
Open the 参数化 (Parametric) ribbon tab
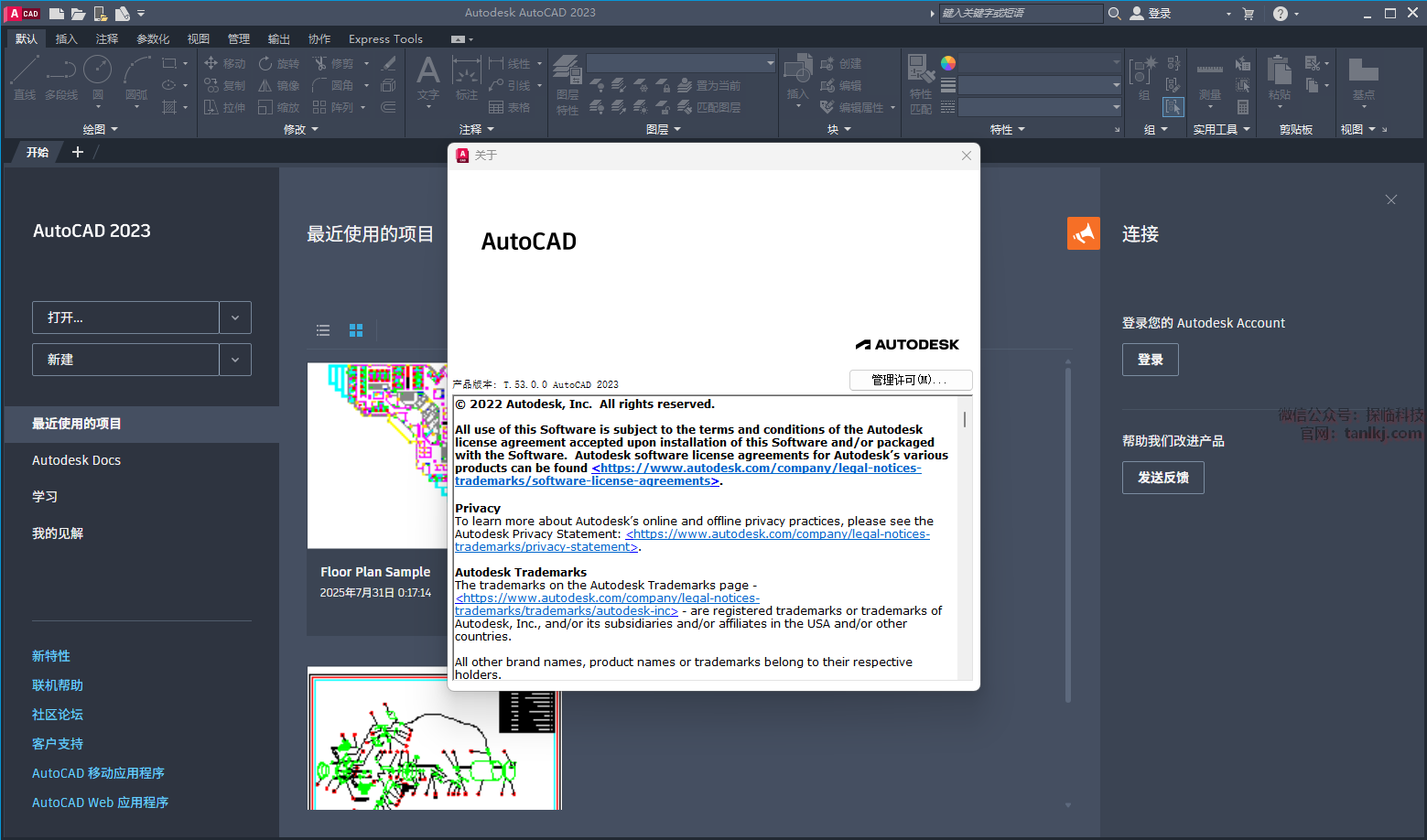coord(153,38)
